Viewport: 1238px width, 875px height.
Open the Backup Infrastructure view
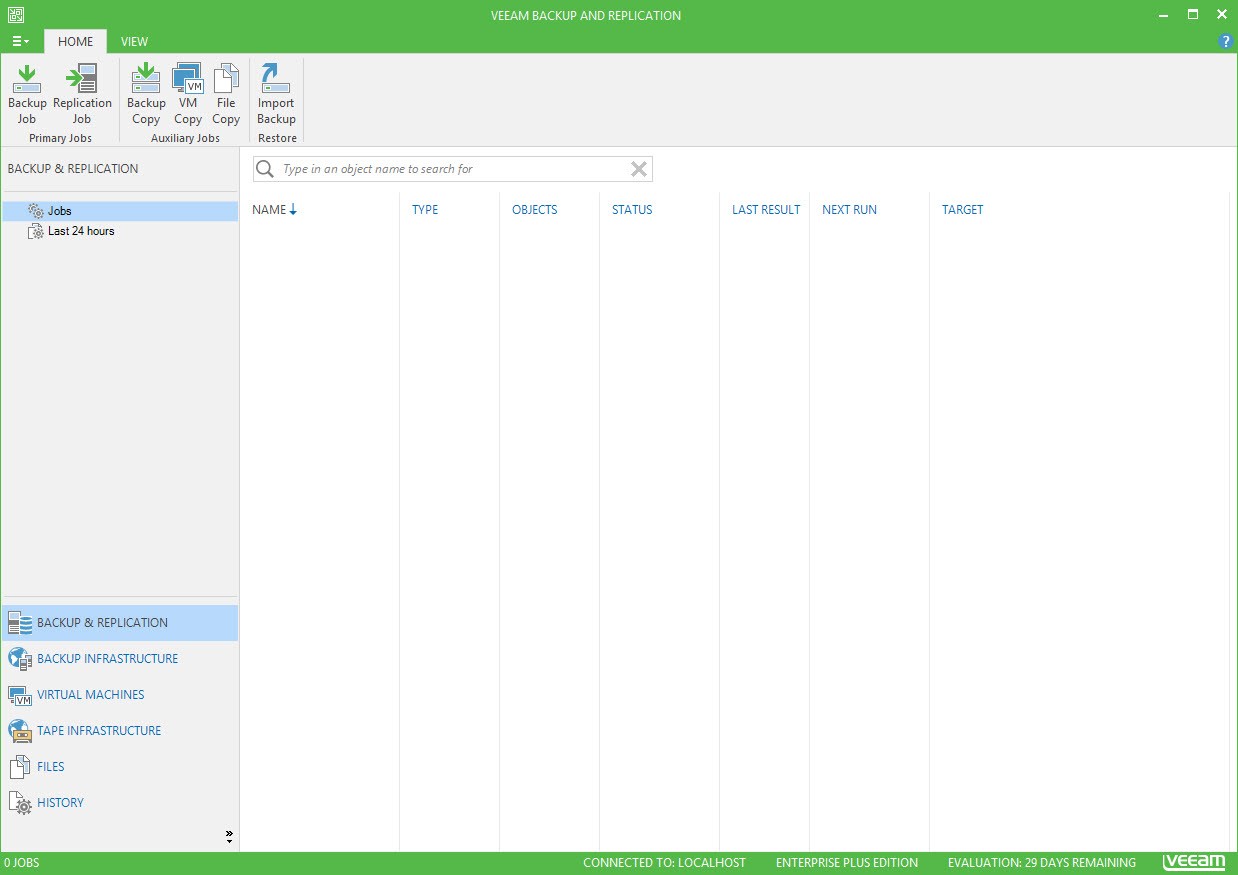[107, 659]
